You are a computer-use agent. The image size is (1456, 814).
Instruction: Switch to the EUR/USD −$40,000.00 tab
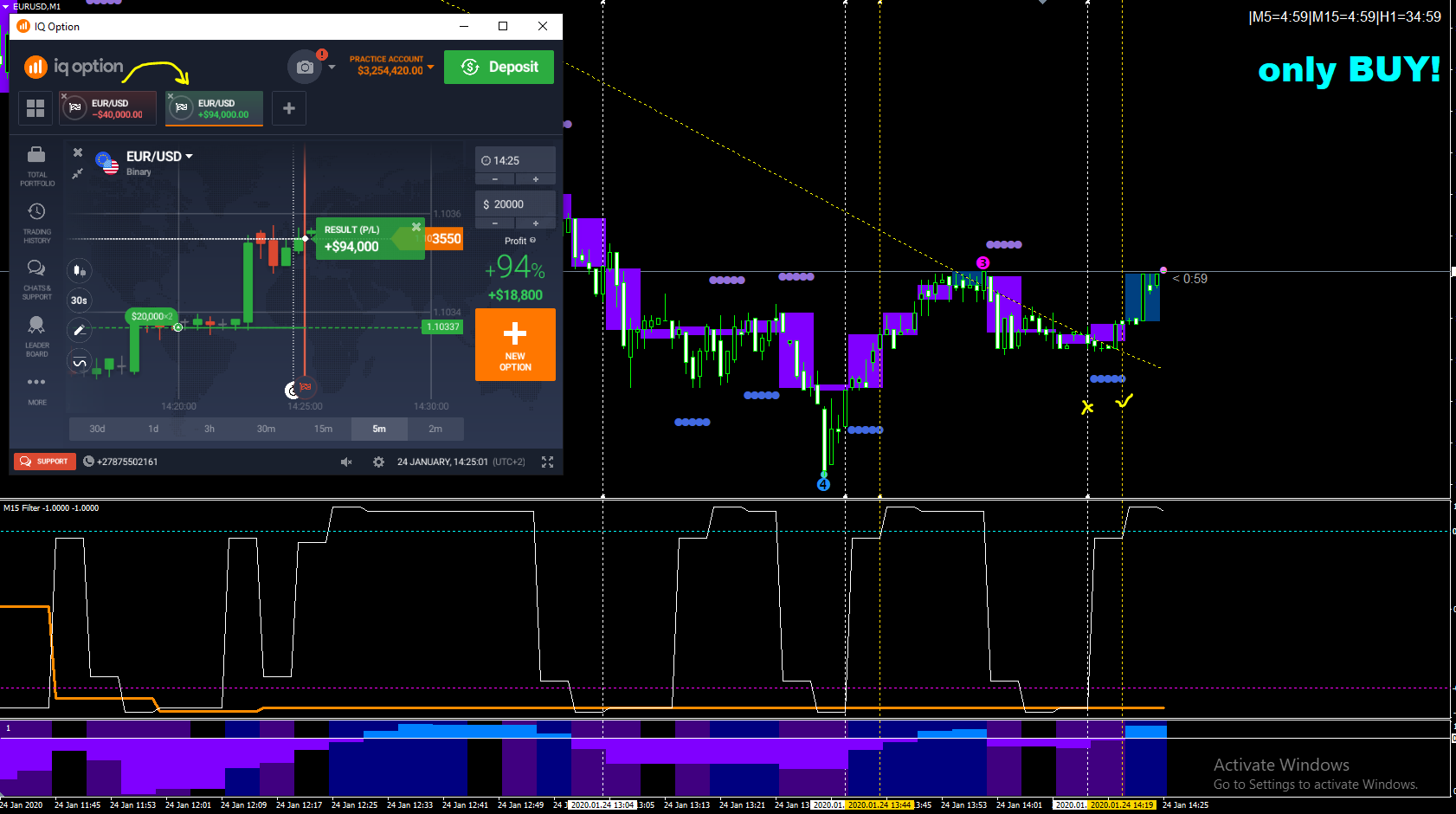[108, 108]
